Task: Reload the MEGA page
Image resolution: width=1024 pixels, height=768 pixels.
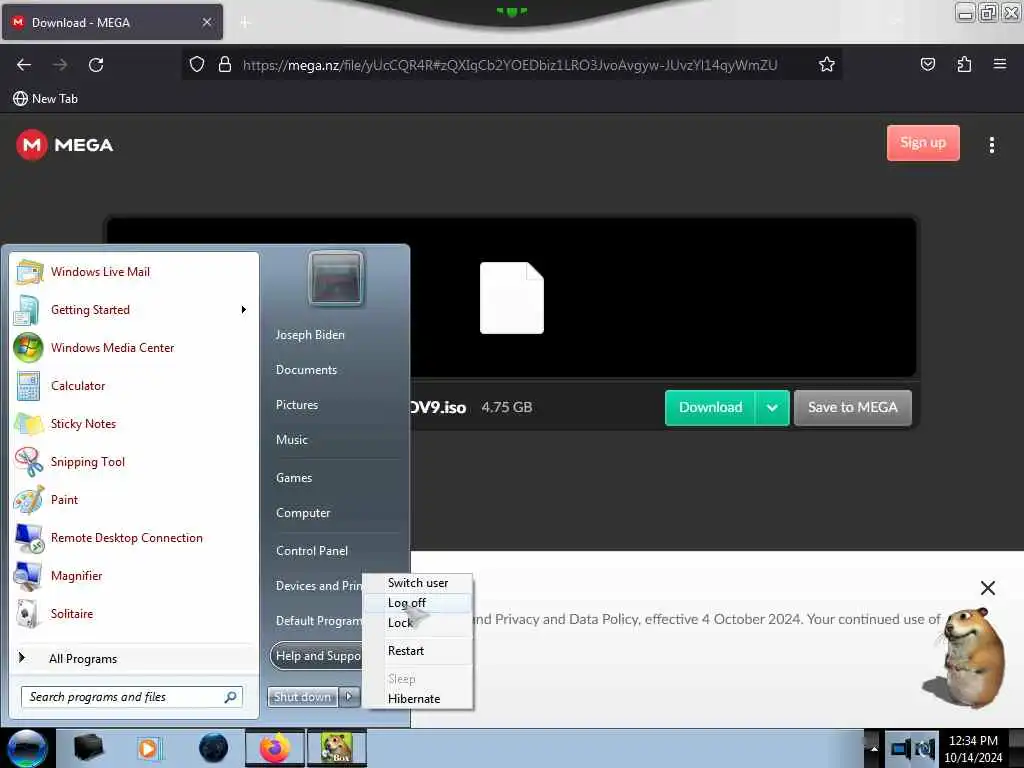Action: 96,65
